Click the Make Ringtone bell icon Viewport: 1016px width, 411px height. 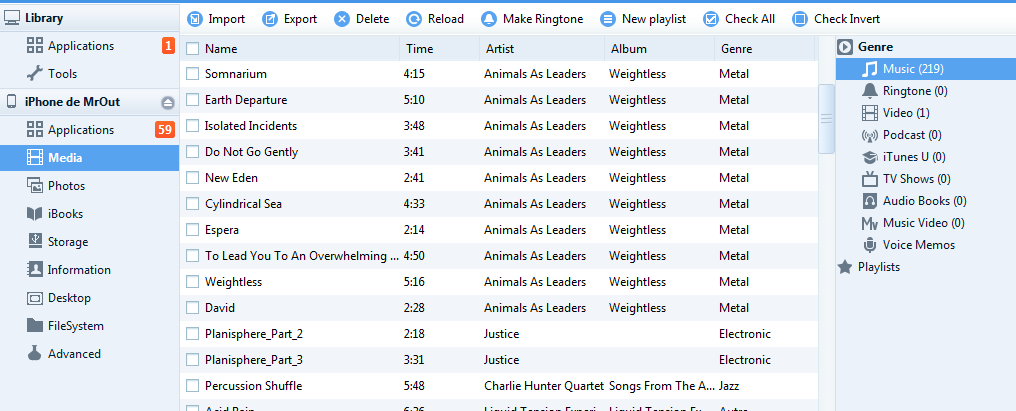click(x=489, y=19)
